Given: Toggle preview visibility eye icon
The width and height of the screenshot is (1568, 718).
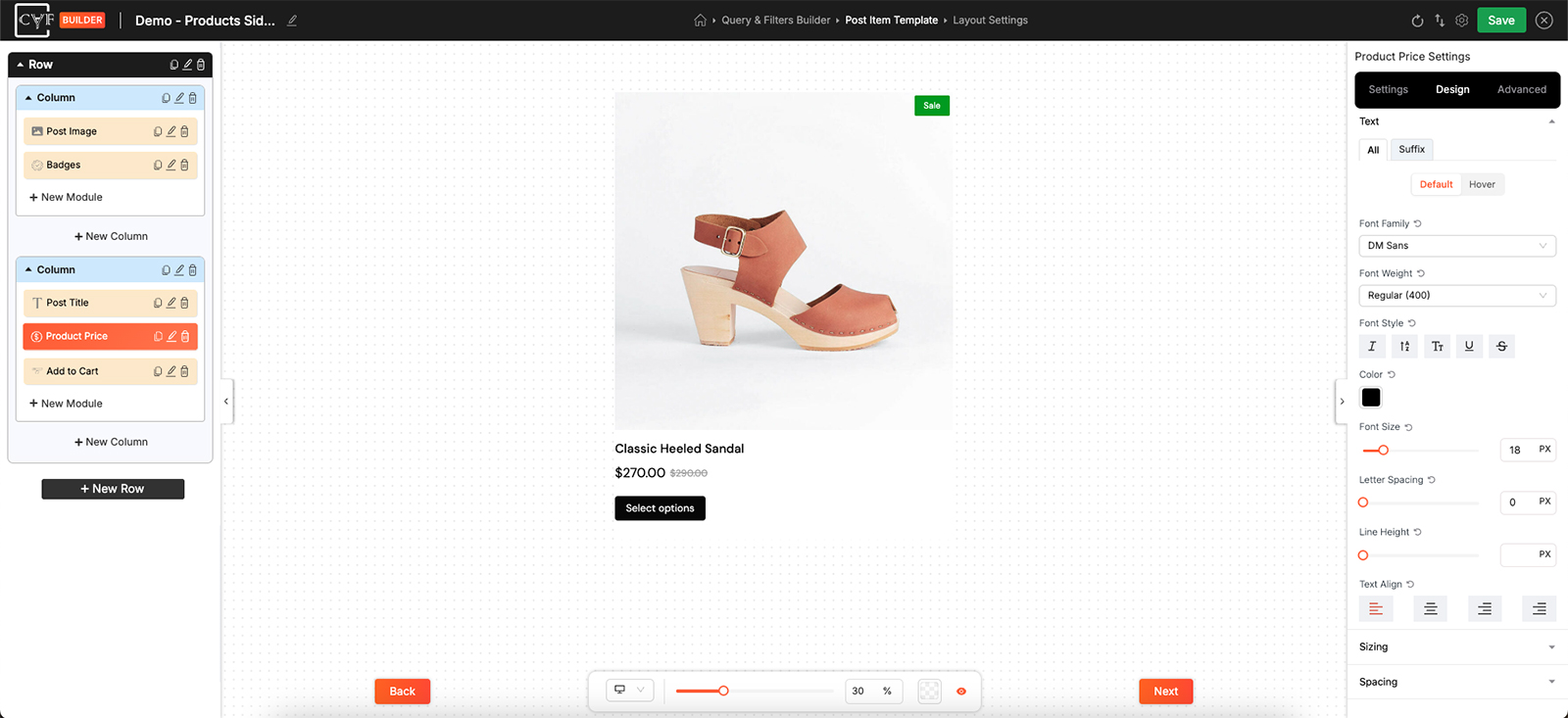Looking at the screenshot, I should point(961,692).
